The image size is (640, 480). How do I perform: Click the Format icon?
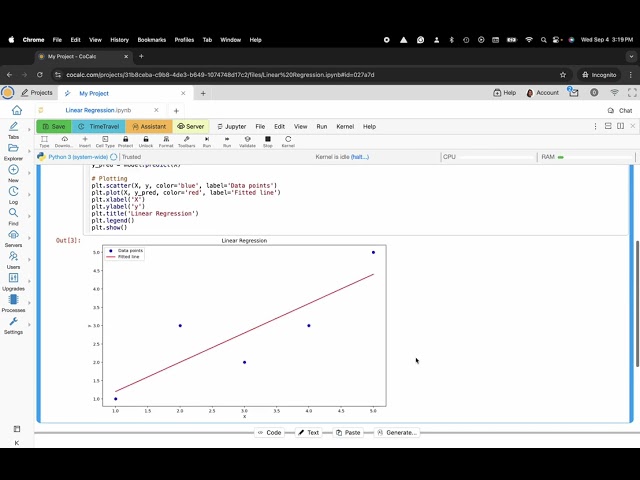(166, 142)
